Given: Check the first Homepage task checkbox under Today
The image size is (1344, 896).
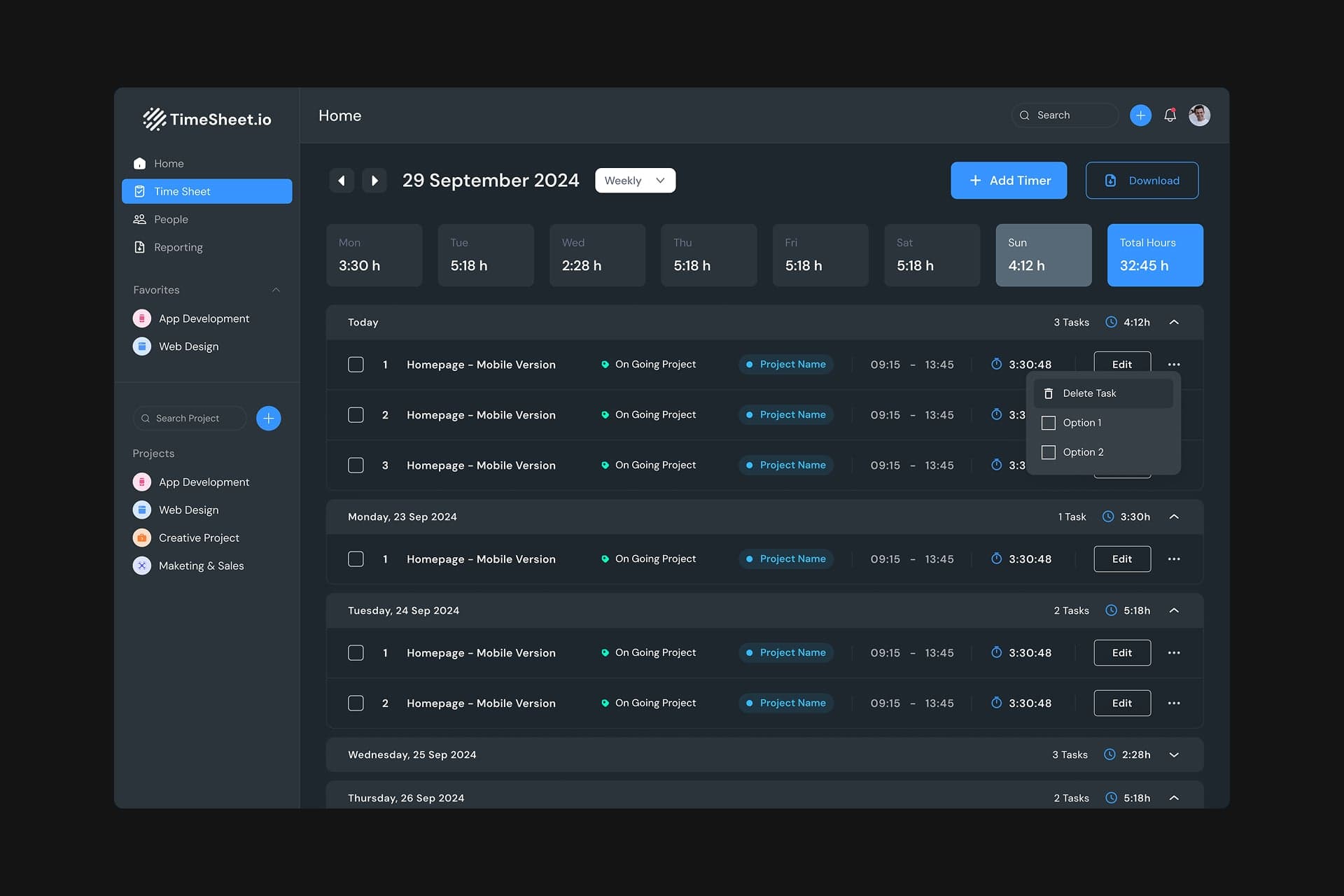Looking at the screenshot, I should [356, 364].
